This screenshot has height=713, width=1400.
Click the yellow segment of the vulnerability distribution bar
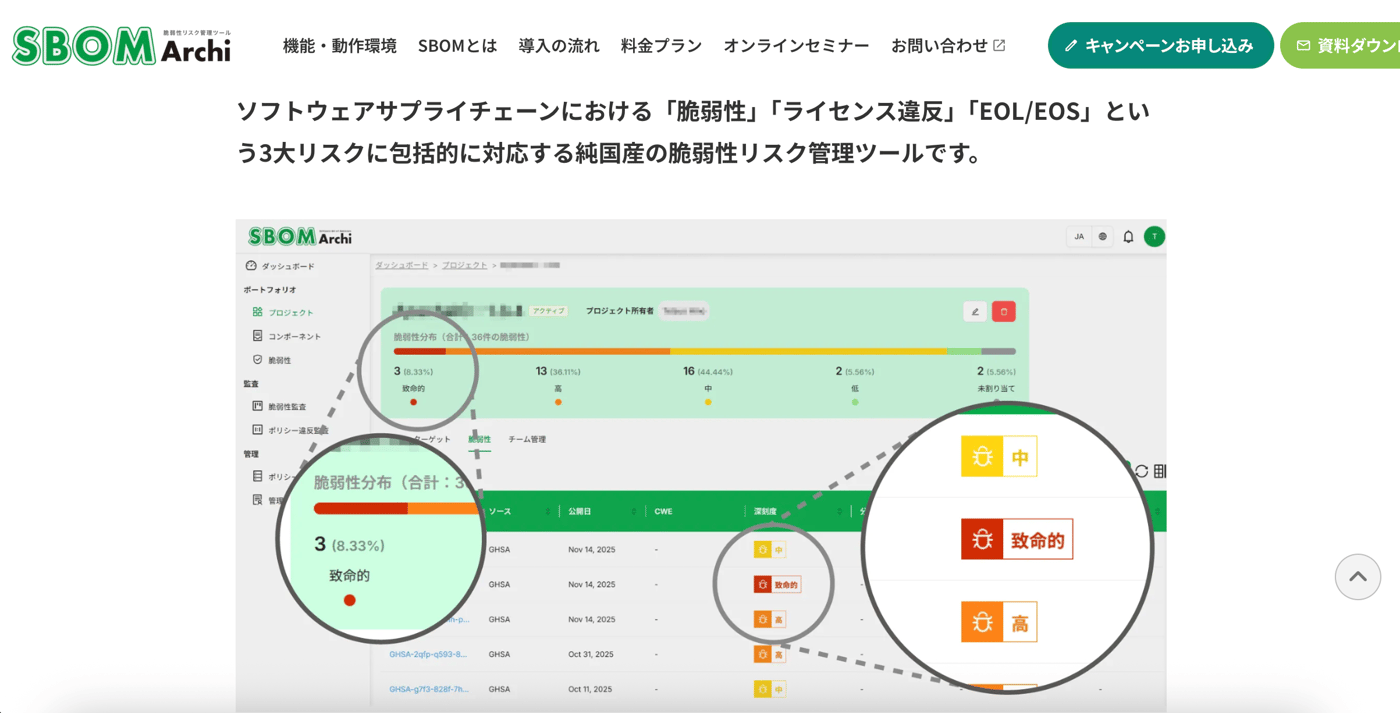809,351
